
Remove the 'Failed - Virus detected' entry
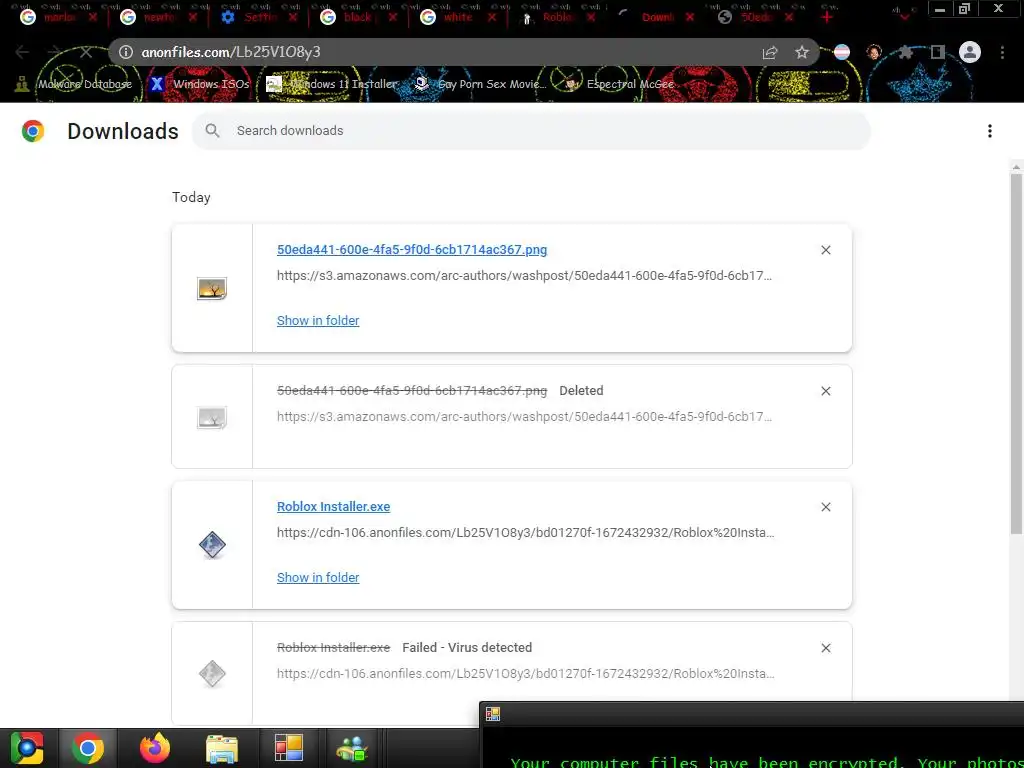point(825,648)
